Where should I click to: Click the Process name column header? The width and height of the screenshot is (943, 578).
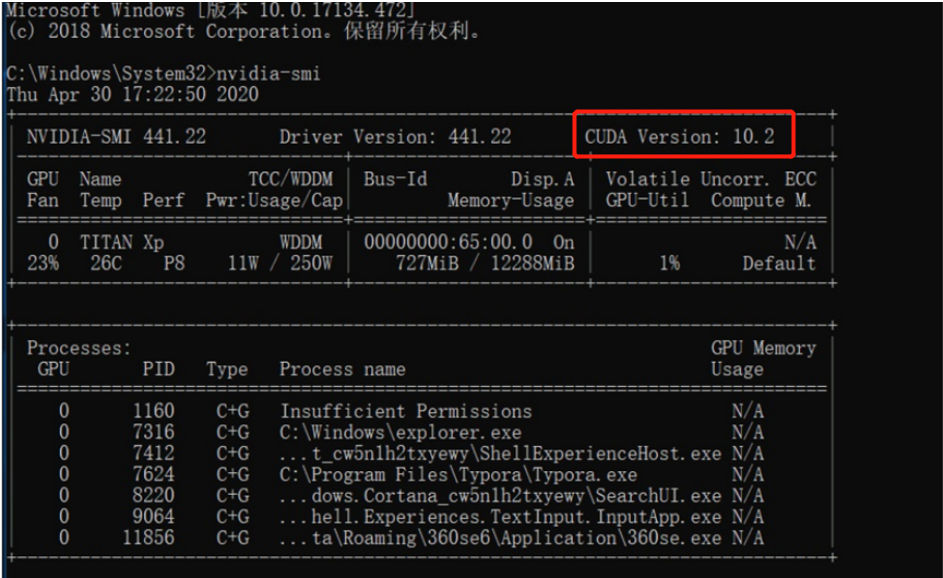[342, 369]
